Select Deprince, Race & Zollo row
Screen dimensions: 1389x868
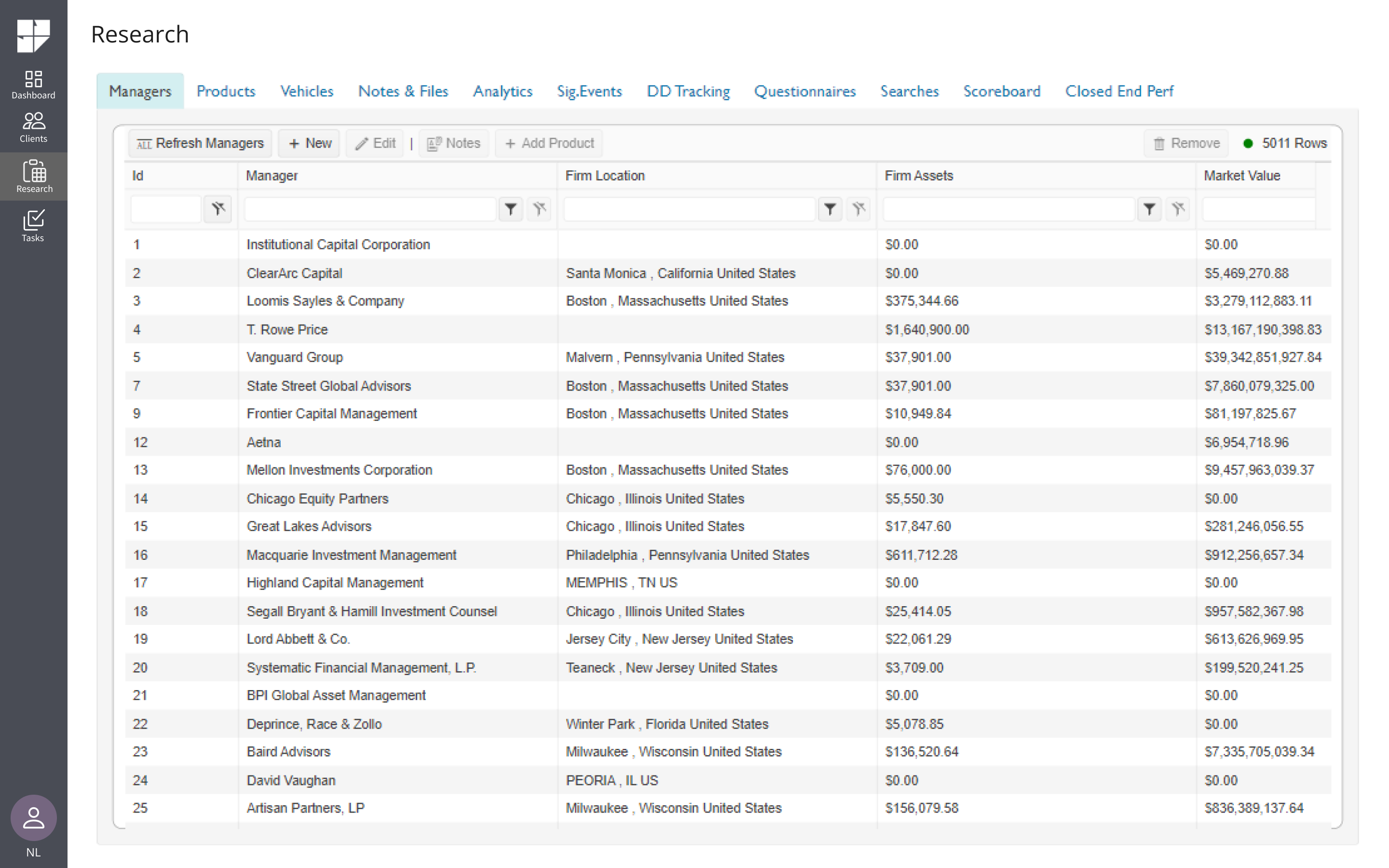(x=728, y=724)
